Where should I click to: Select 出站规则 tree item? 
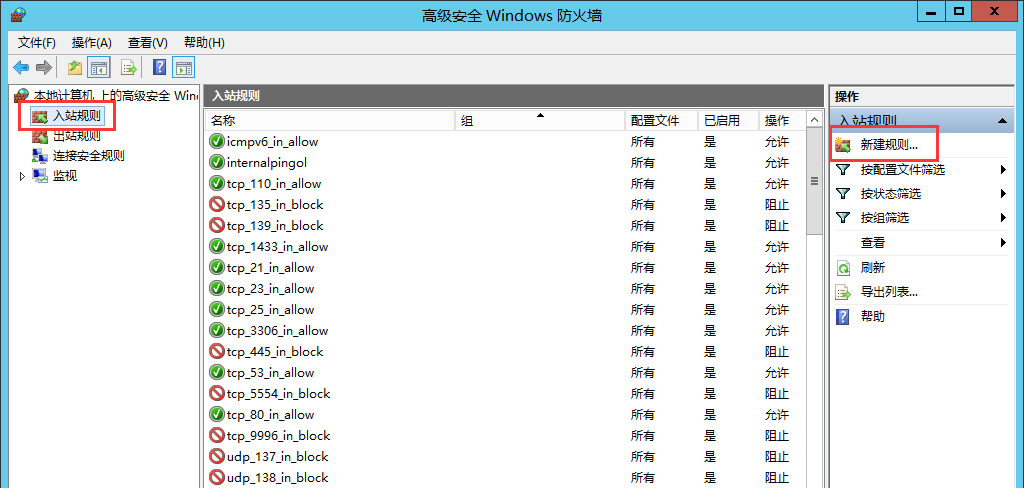76,136
